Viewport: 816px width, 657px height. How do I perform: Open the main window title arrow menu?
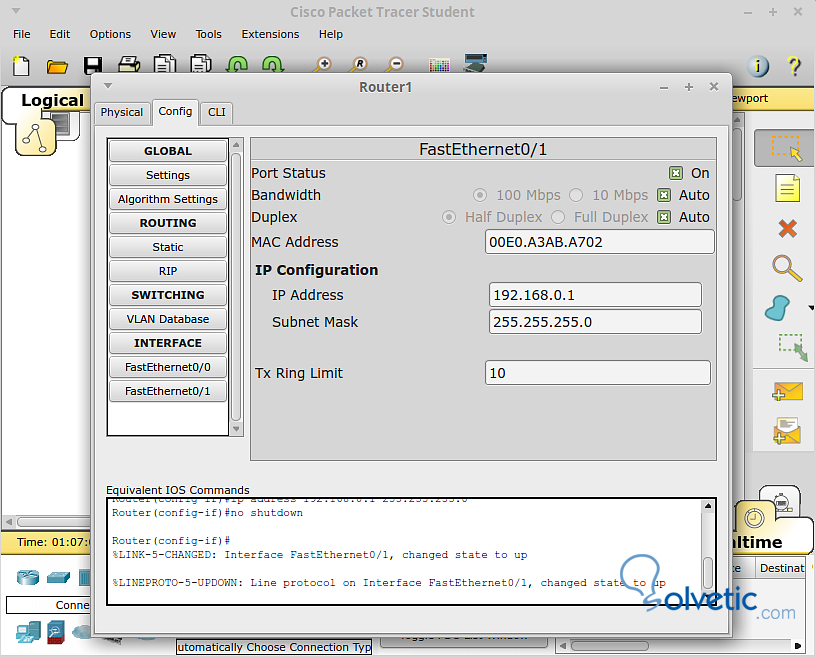click(16, 10)
